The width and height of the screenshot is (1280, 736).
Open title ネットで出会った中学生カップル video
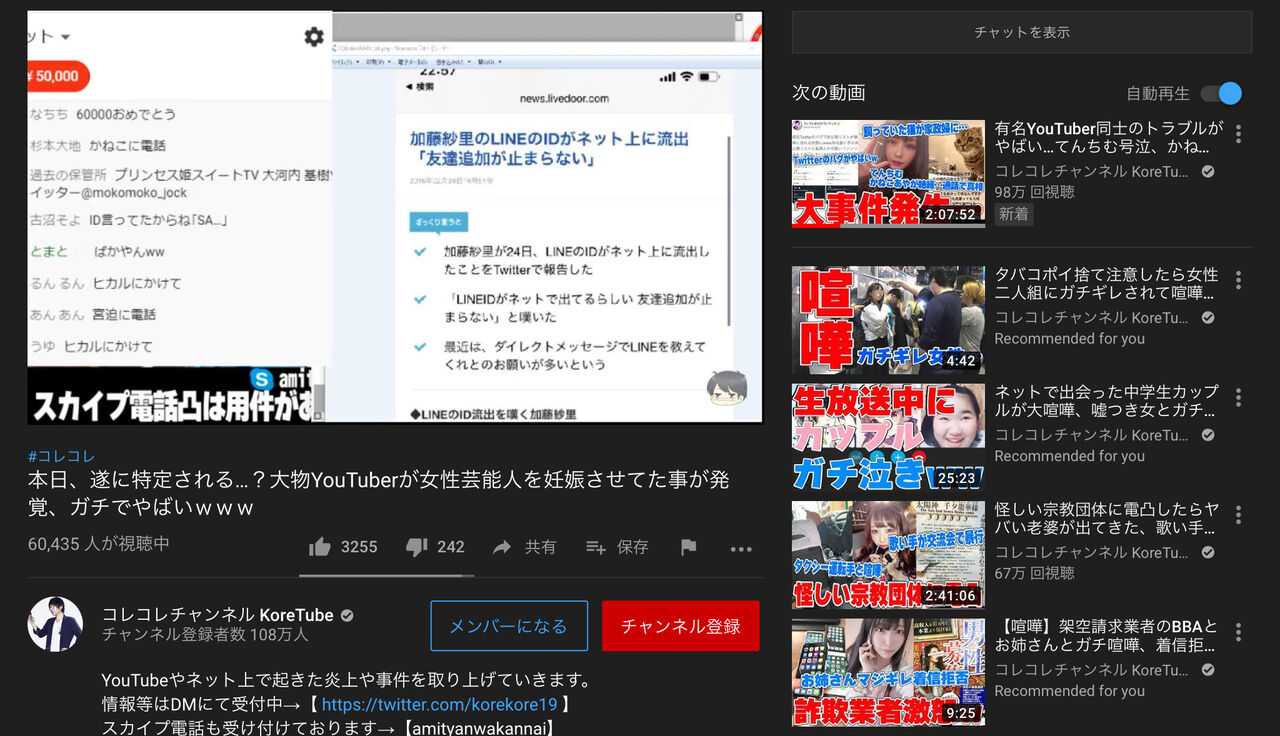point(1106,401)
